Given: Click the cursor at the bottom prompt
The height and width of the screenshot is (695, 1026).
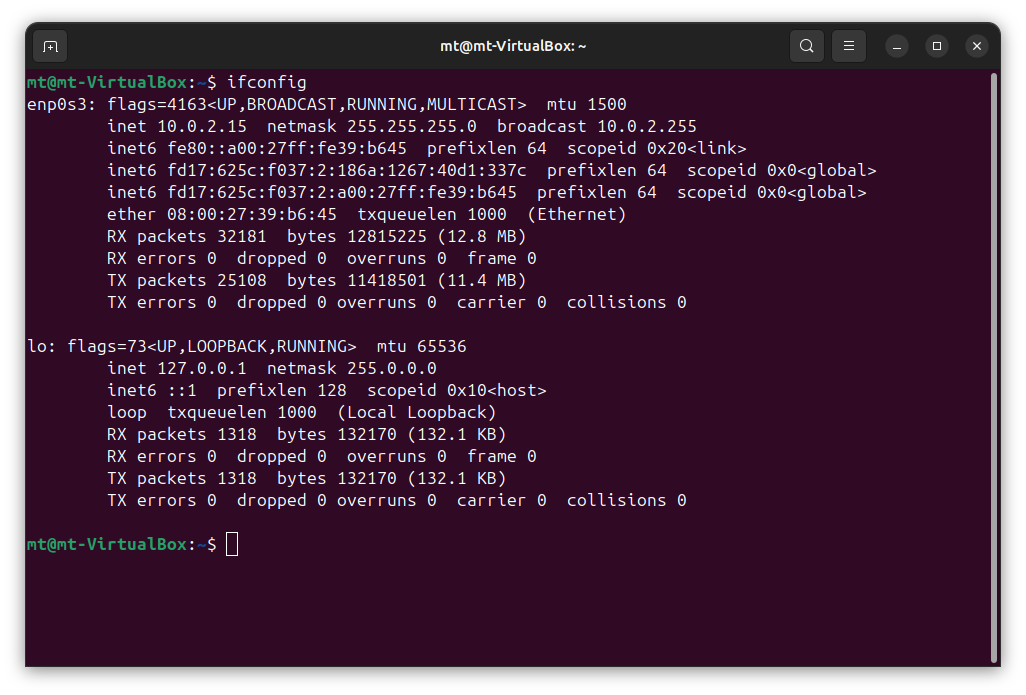Looking at the screenshot, I should (x=232, y=544).
